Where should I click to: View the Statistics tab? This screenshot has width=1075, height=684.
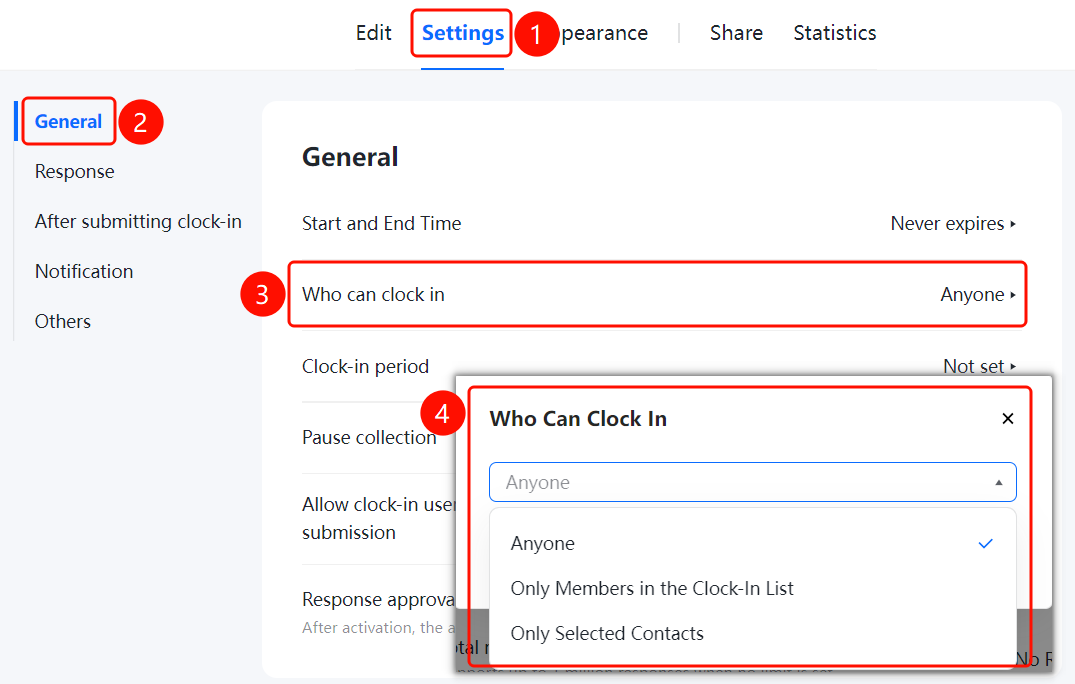point(834,33)
